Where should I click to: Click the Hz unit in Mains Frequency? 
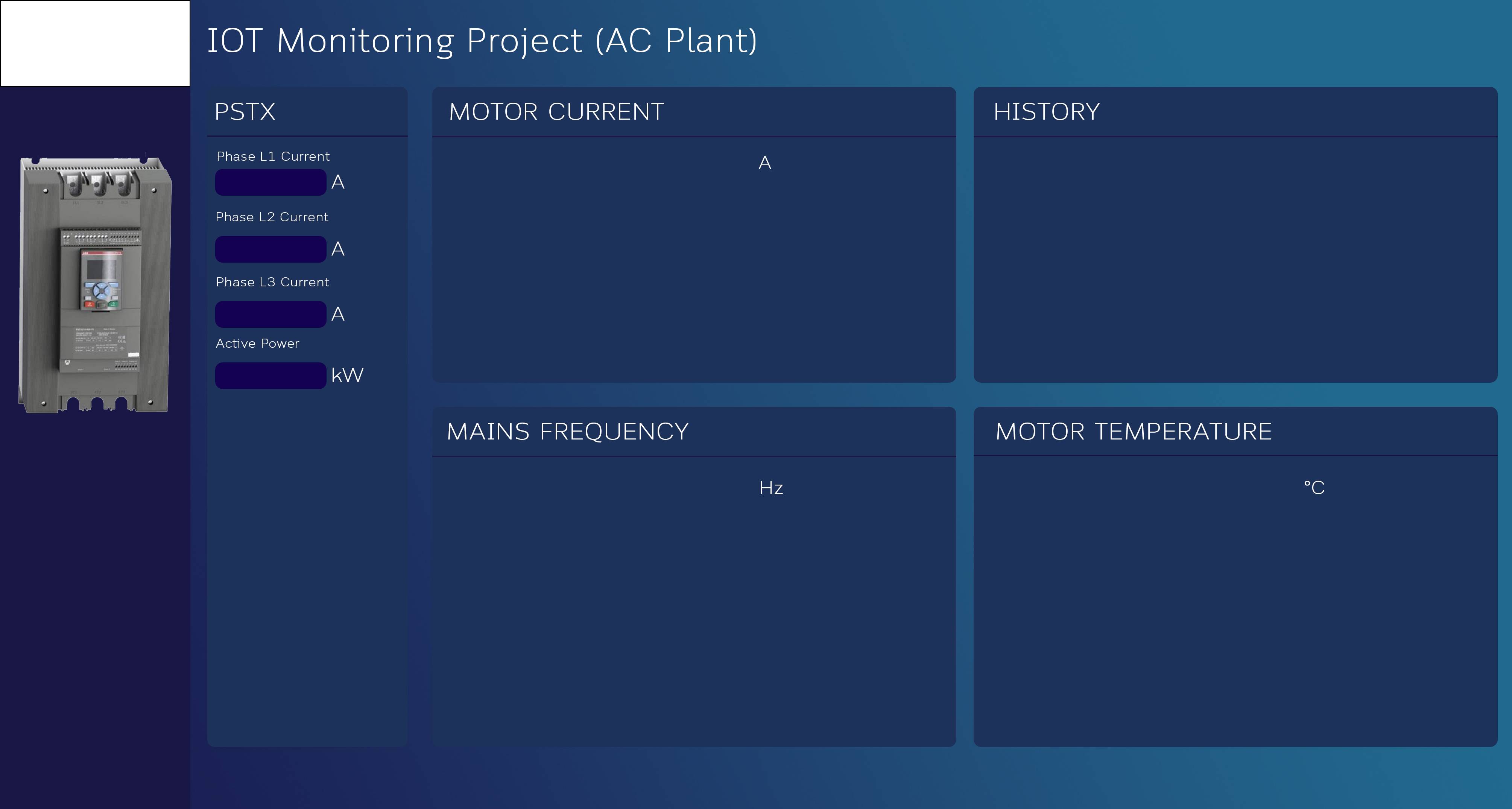pos(771,488)
